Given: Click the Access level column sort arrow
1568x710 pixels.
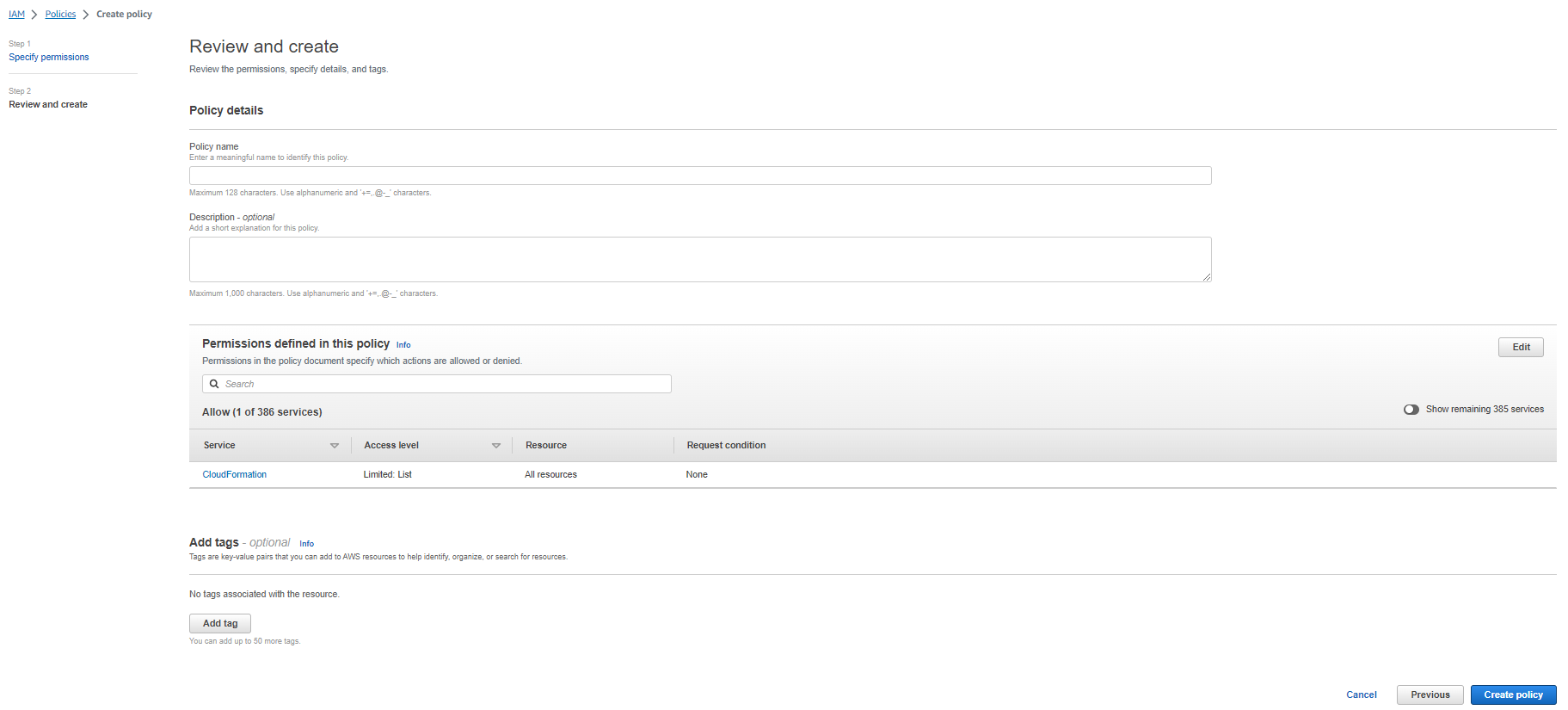Looking at the screenshot, I should tap(495, 446).
